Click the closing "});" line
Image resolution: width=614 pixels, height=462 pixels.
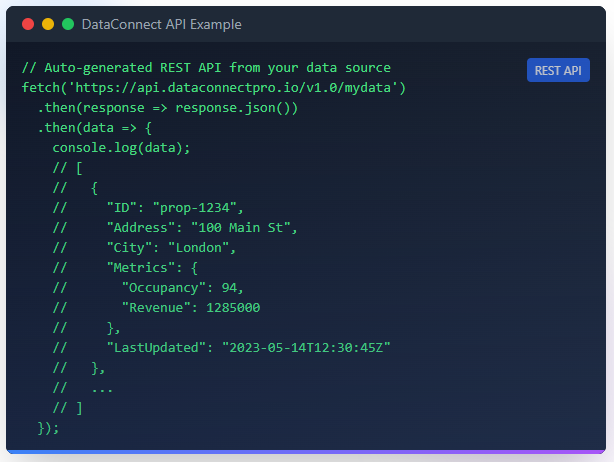(48, 428)
